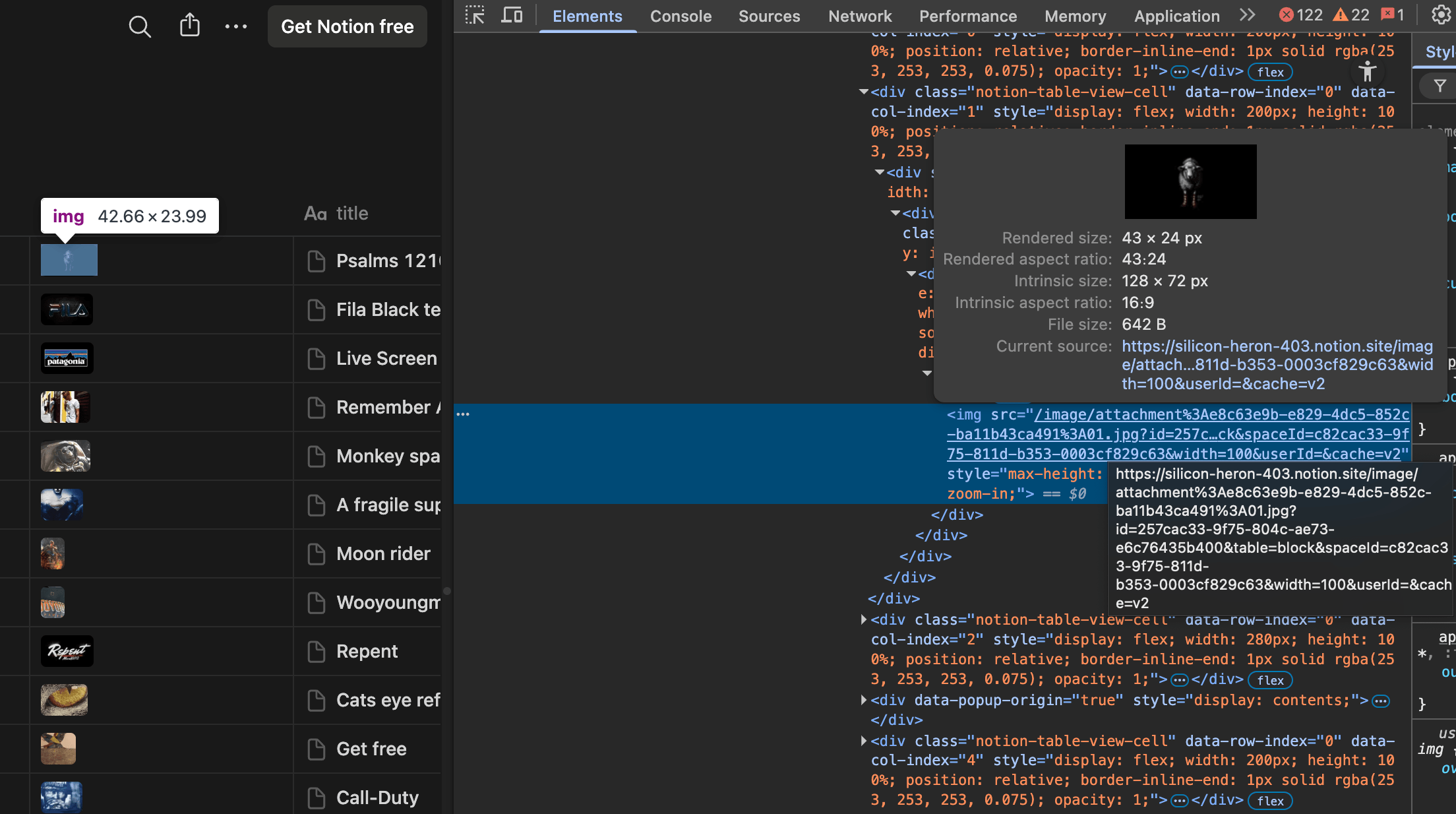Click the flex badge on col-index 2 div
Viewport: 1456px width, 814px height.
1269,680
